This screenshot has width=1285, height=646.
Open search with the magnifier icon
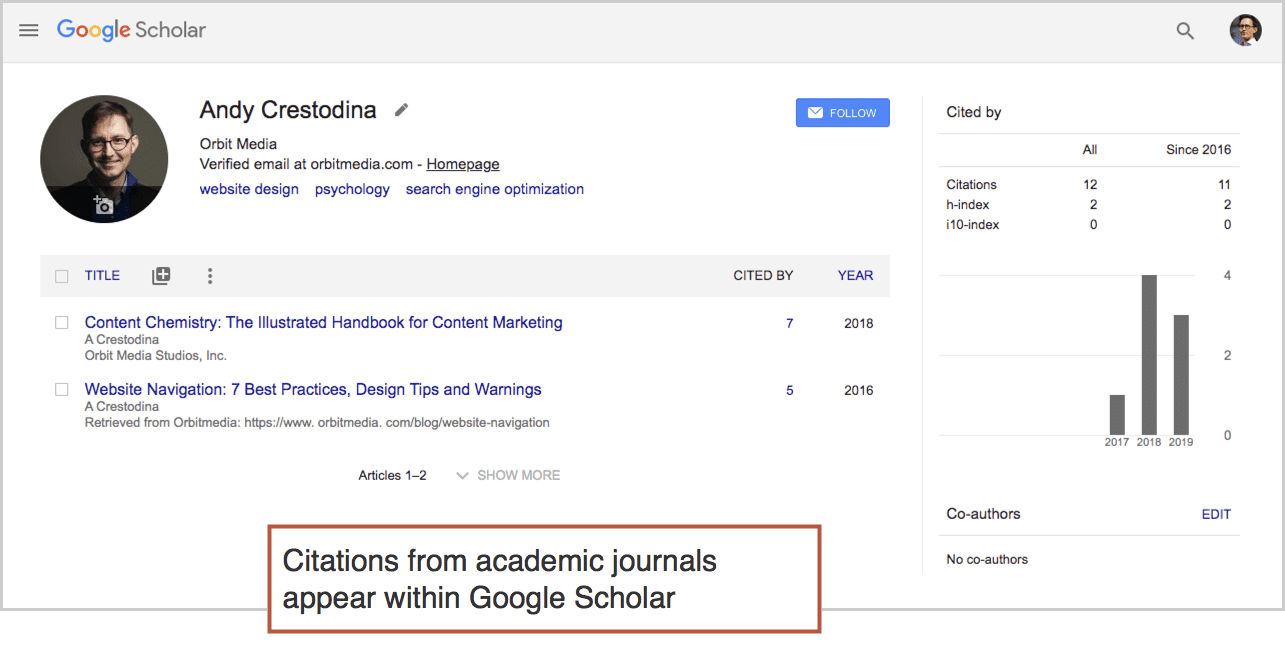coord(1185,31)
